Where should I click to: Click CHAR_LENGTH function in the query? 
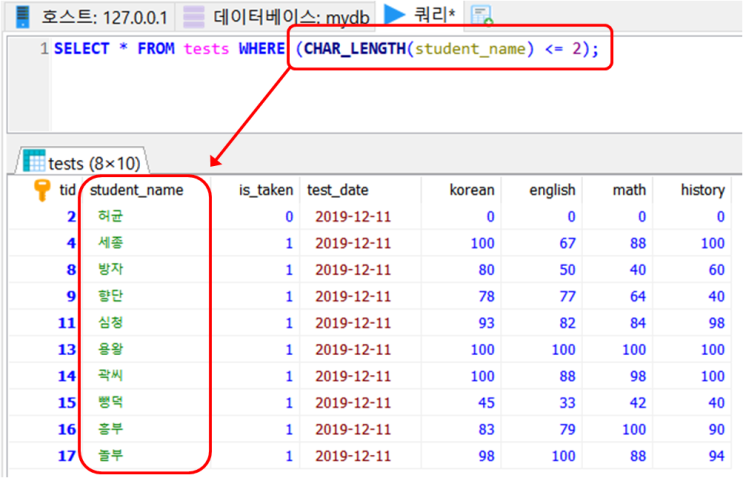pos(355,48)
